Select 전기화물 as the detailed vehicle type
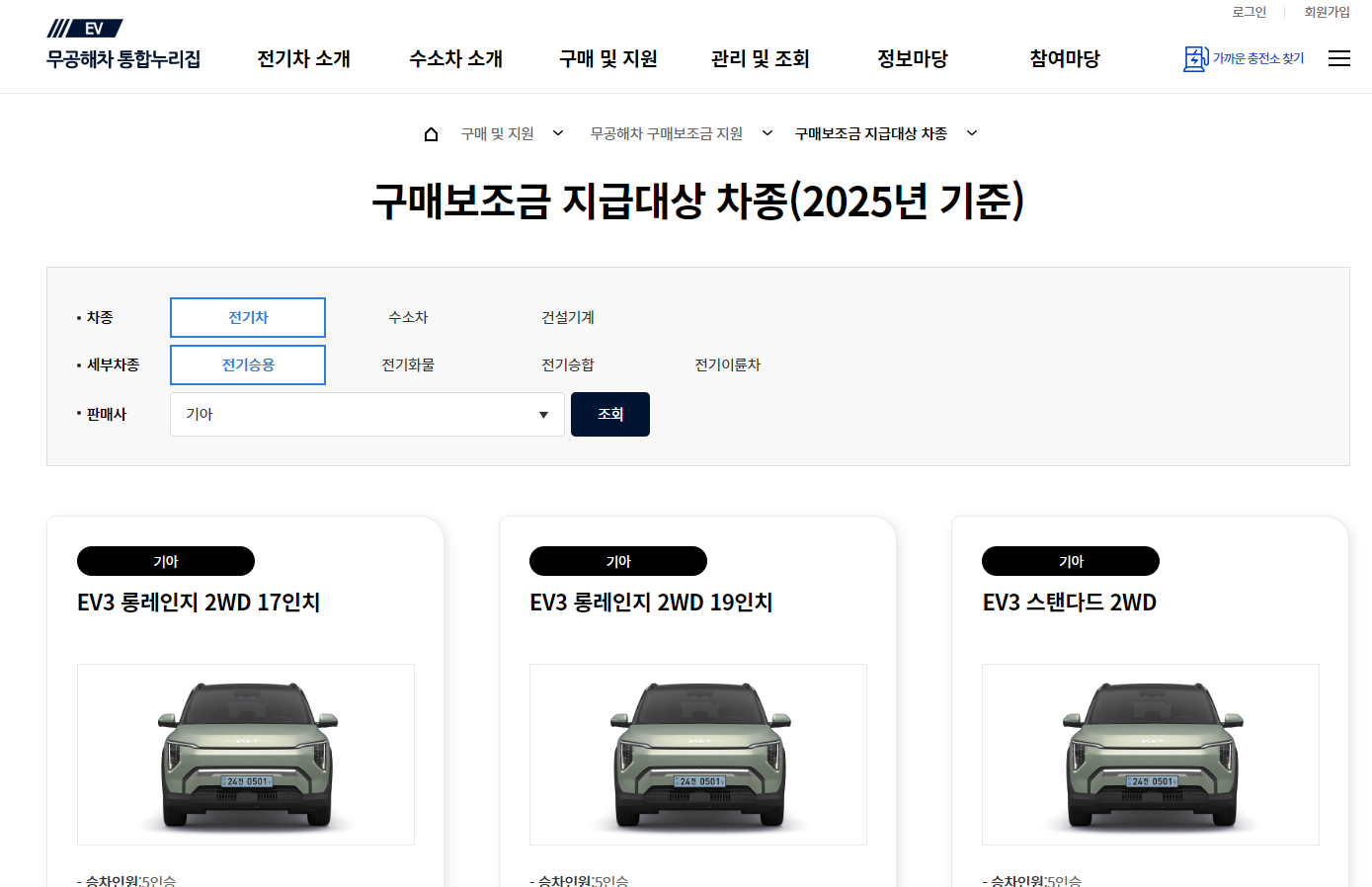 (408, 364)
